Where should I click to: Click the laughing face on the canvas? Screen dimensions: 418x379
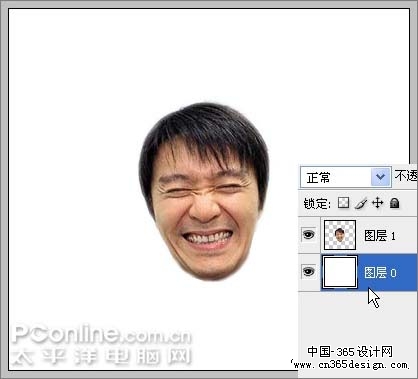pyautogui.click(x=204, y=192)
